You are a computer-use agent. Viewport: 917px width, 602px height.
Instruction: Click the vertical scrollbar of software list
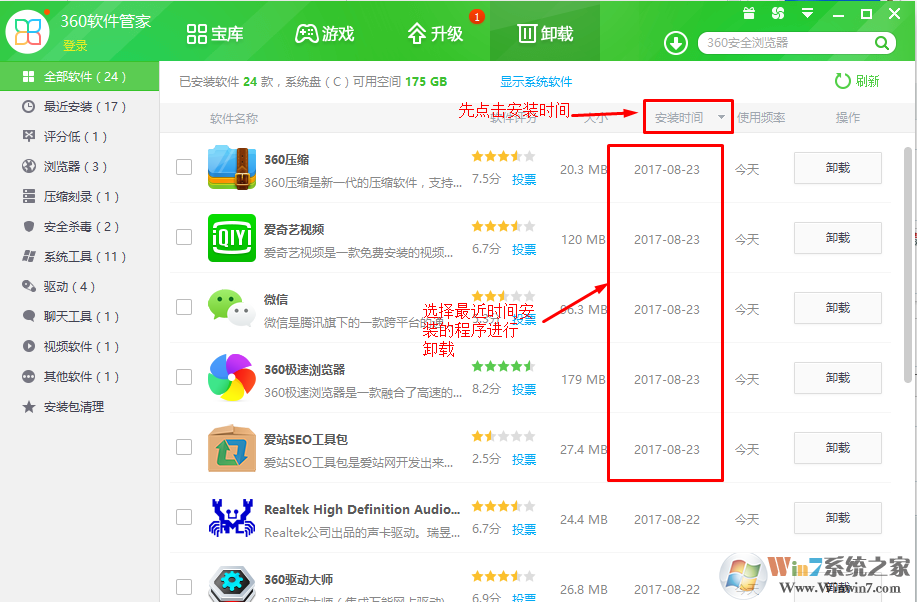[x=908, y=264]
